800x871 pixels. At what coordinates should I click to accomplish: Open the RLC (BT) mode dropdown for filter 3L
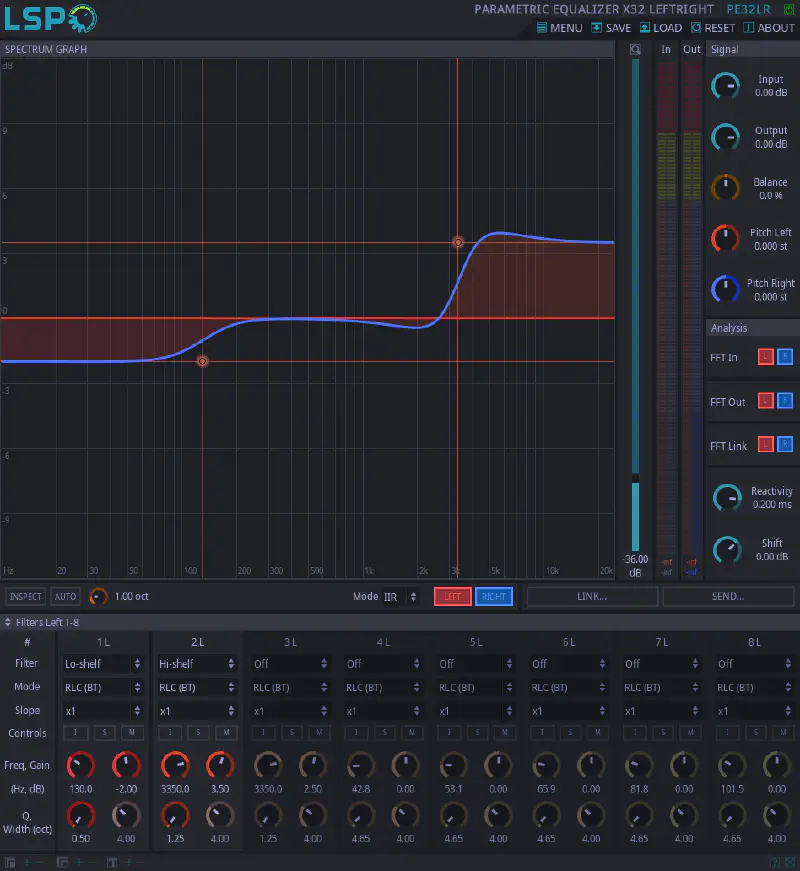[x=290, y=687]
